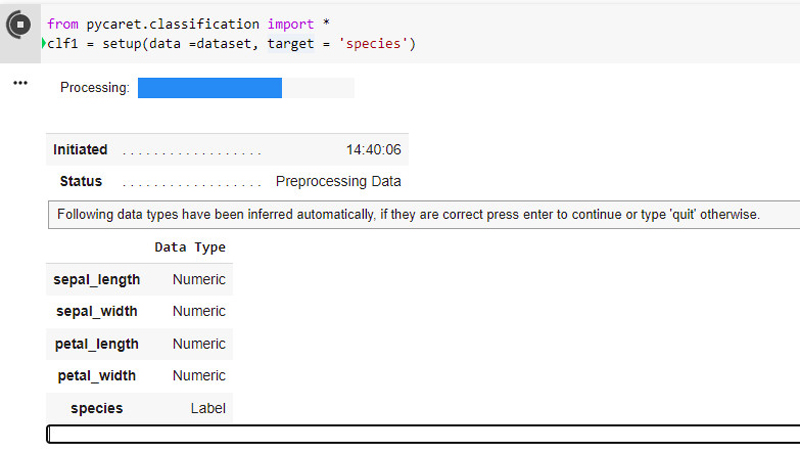The image size is (800, 452).
Task: Select the species row label
Action: click(x=97, y=408)
